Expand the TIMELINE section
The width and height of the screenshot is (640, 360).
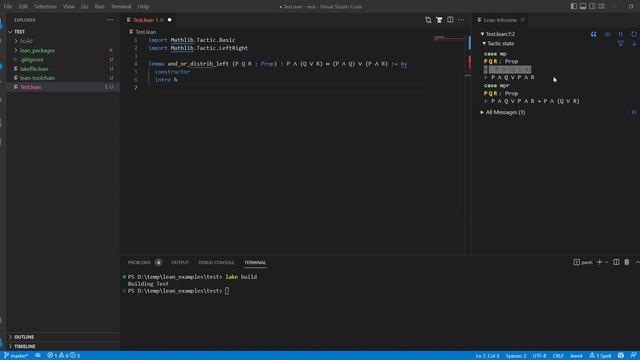(x=24, y=346)
